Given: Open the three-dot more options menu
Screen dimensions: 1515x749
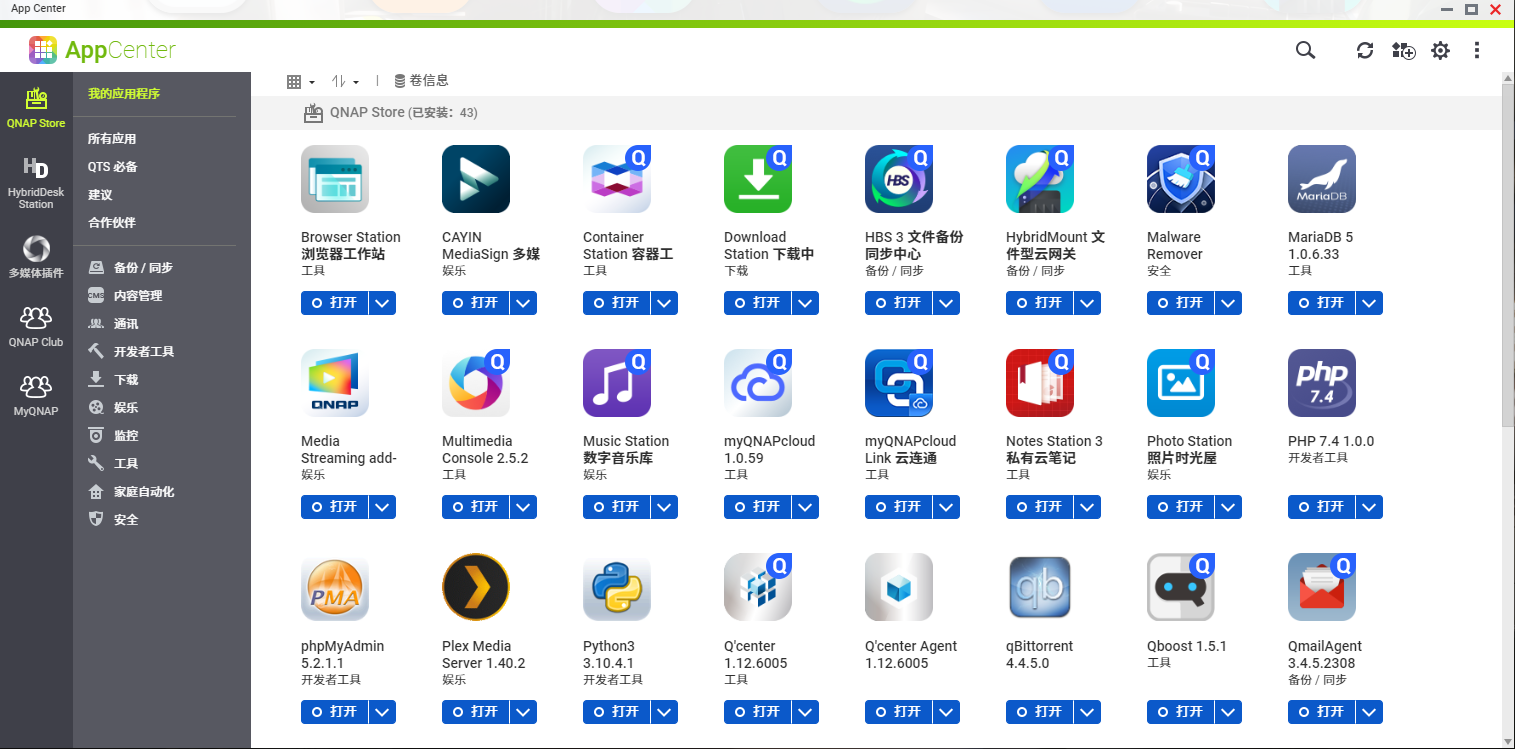Looking at the screenshot, I should click(x=1477, y=50).
